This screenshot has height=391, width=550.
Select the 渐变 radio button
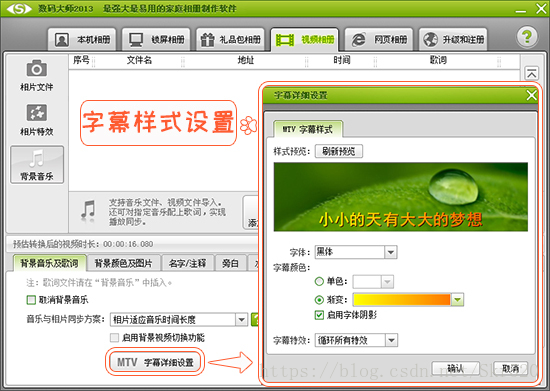pyautogui.click(x=319, y=300)
